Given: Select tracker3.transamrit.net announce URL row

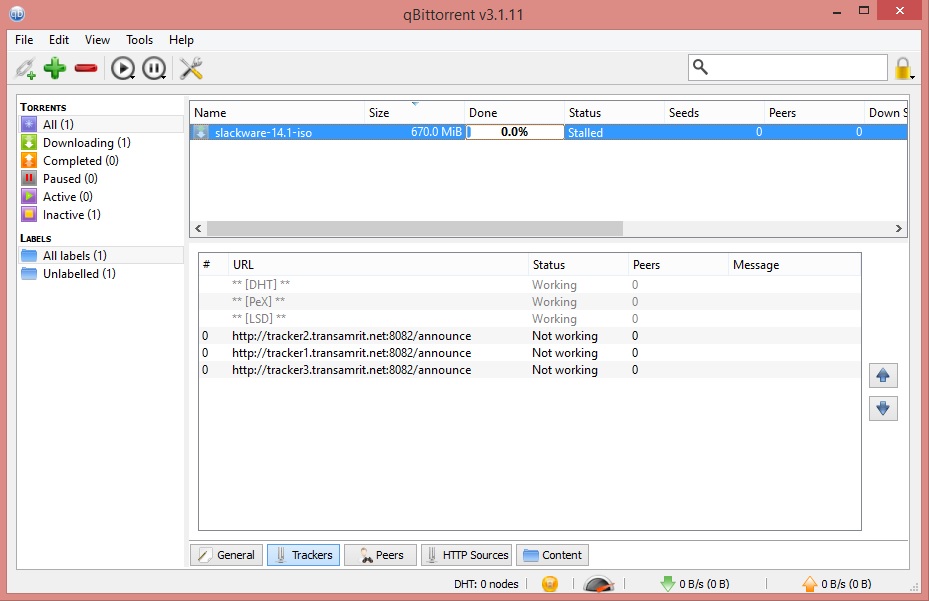Looking at the screenshot, I should (530, 370).
